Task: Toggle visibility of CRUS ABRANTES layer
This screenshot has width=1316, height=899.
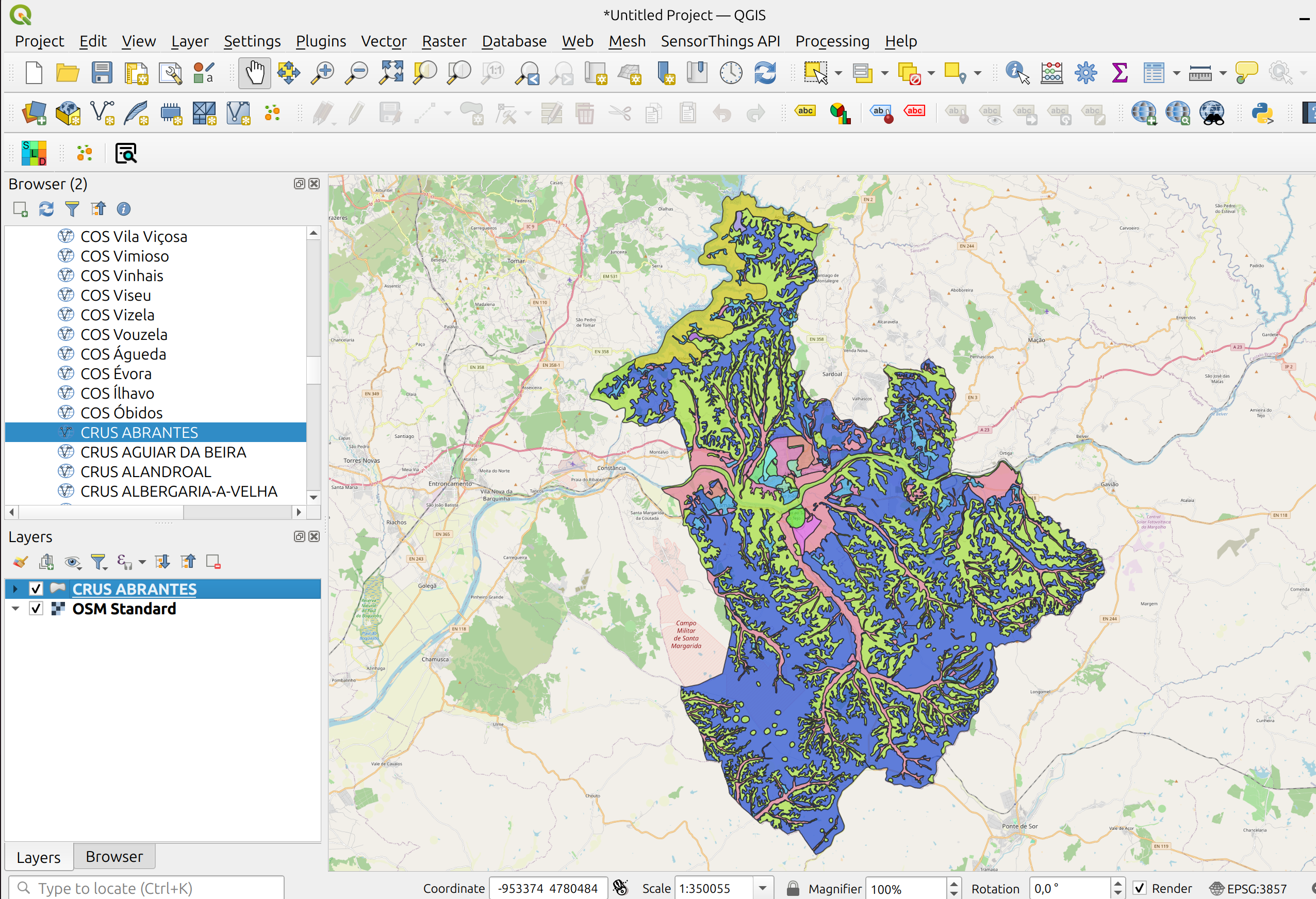Action: point(36,589)
